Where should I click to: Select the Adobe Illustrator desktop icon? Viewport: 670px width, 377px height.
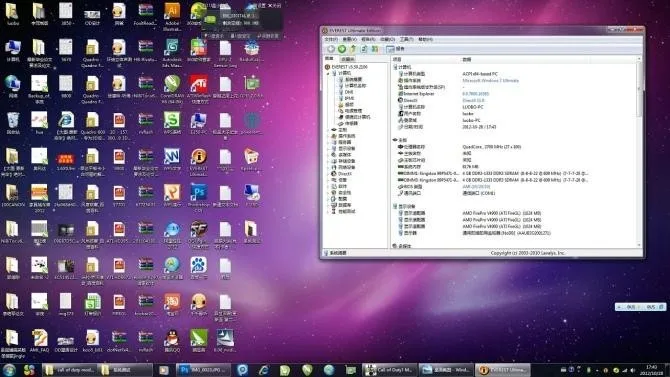click(x=172, y=17)
